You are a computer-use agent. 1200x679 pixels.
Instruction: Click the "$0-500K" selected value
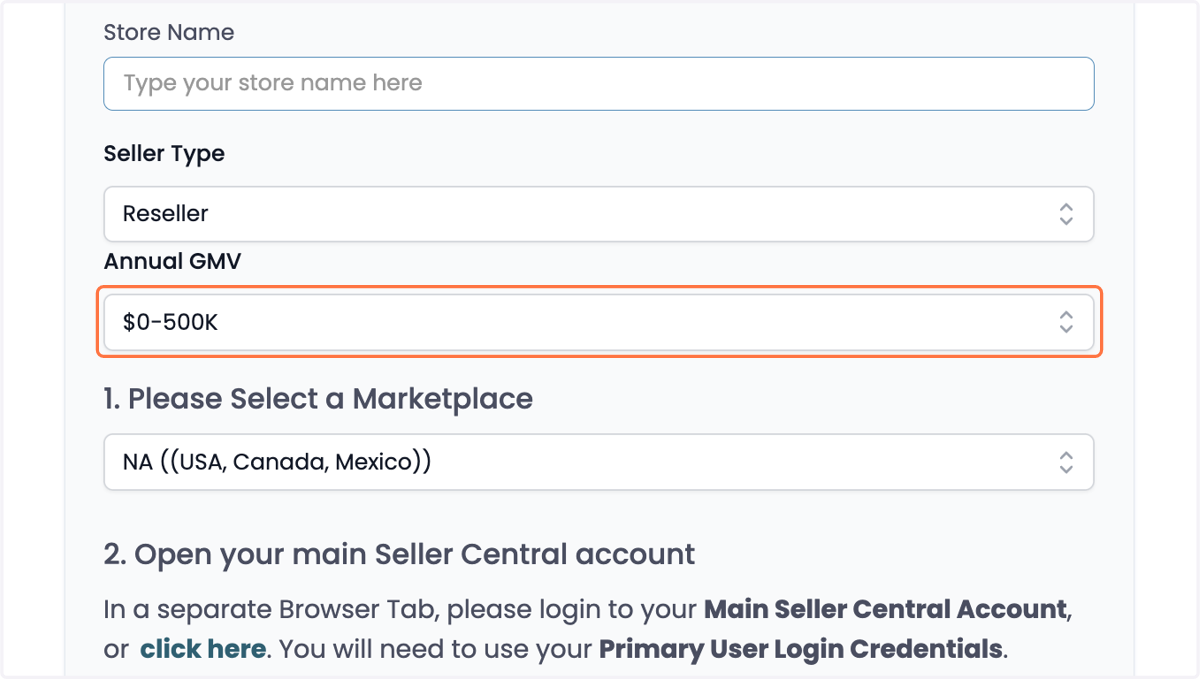coord(170,322)
